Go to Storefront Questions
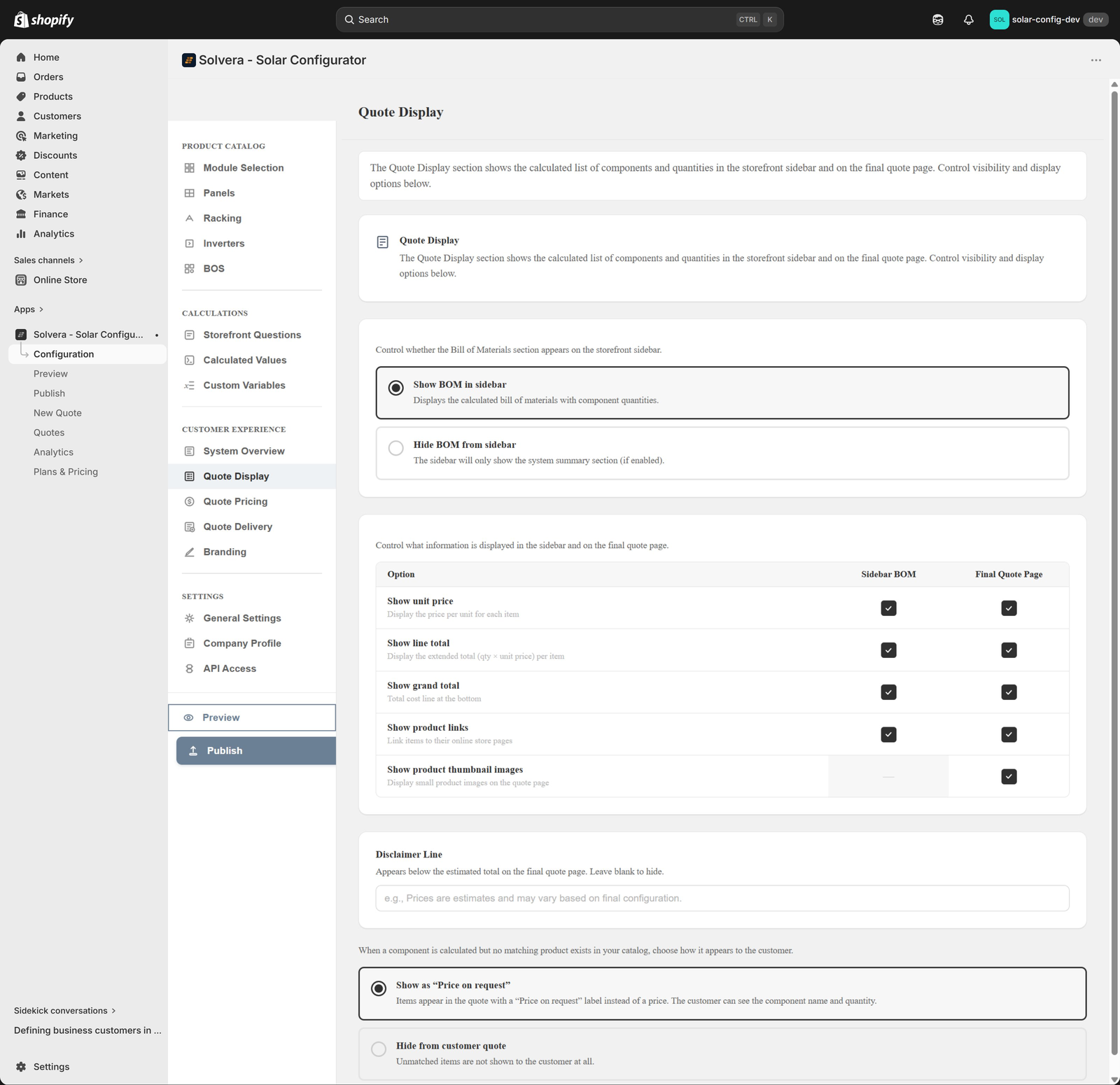 251,335
